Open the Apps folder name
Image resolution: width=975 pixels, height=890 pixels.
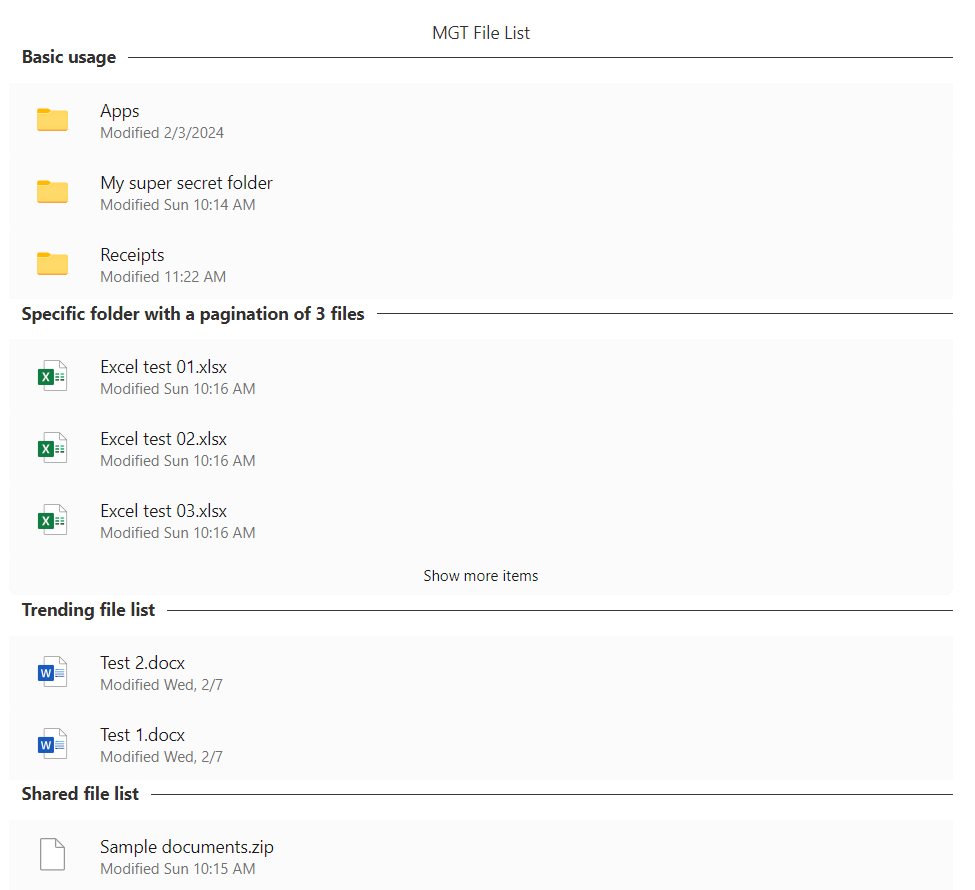[x=120, y=111]
